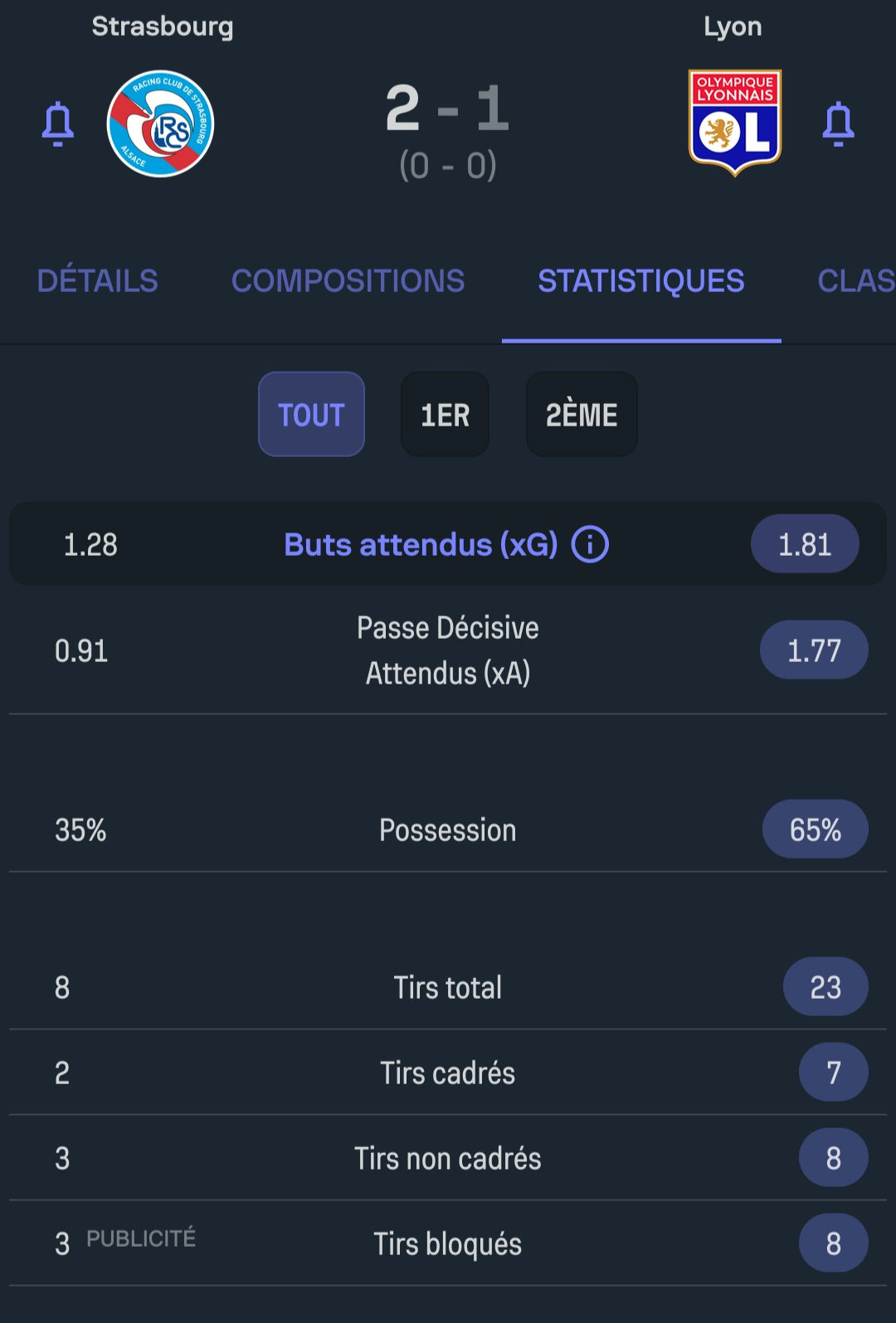Open the COMPOSITIONS tab

tap(348, 281)
